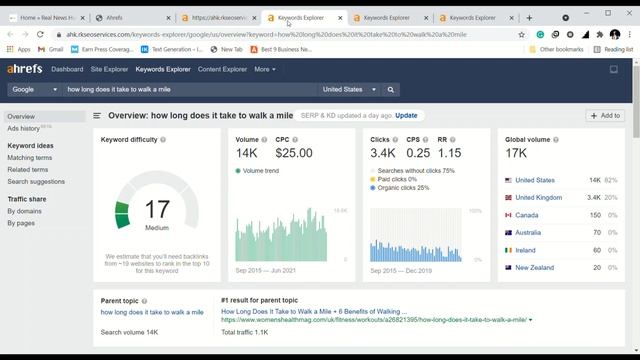Open the United Kingdom country link
640x360 pixels.
click(x=538, y=198)
